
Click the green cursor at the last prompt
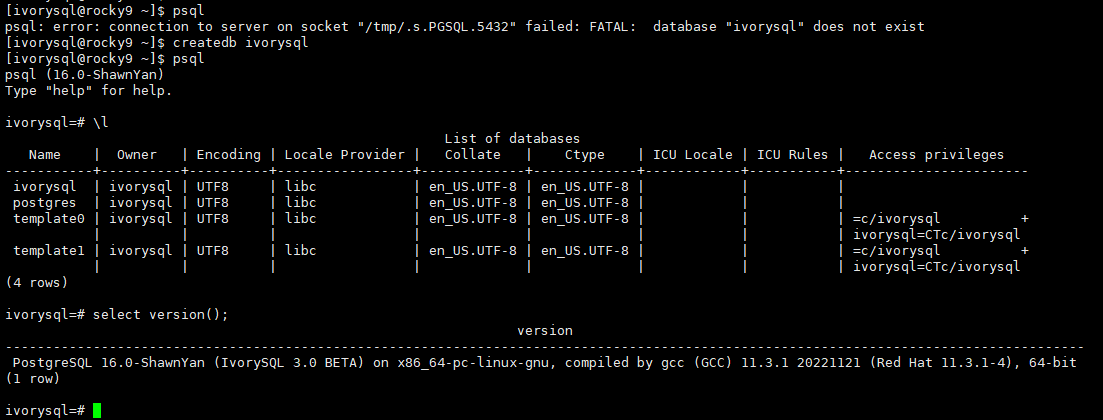tap(97, 411)
